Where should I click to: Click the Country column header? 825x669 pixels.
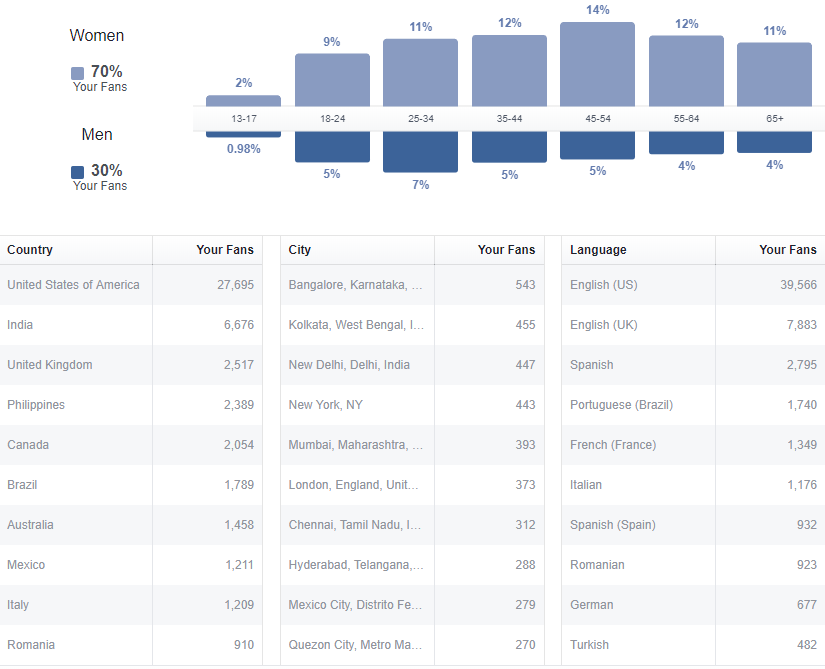[x=30, y=250]
